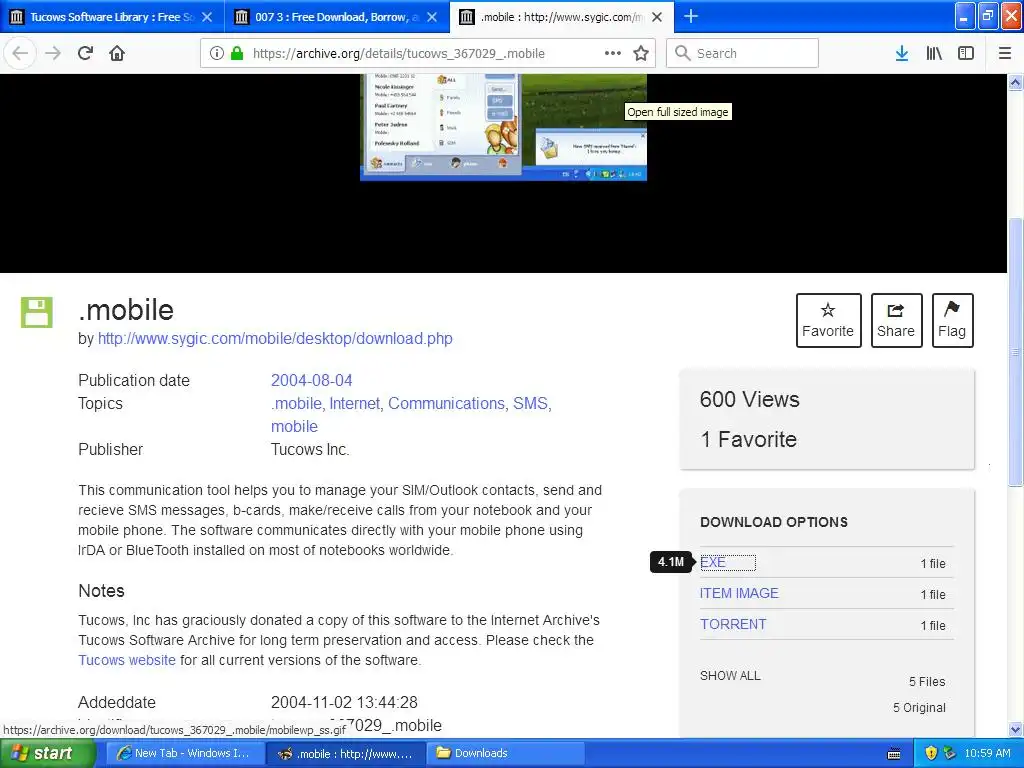Viewport: 1024px width, 768px height.
Task: Go back using the browser back arrow
Action: pyautogui.click(x=20, y=53)
